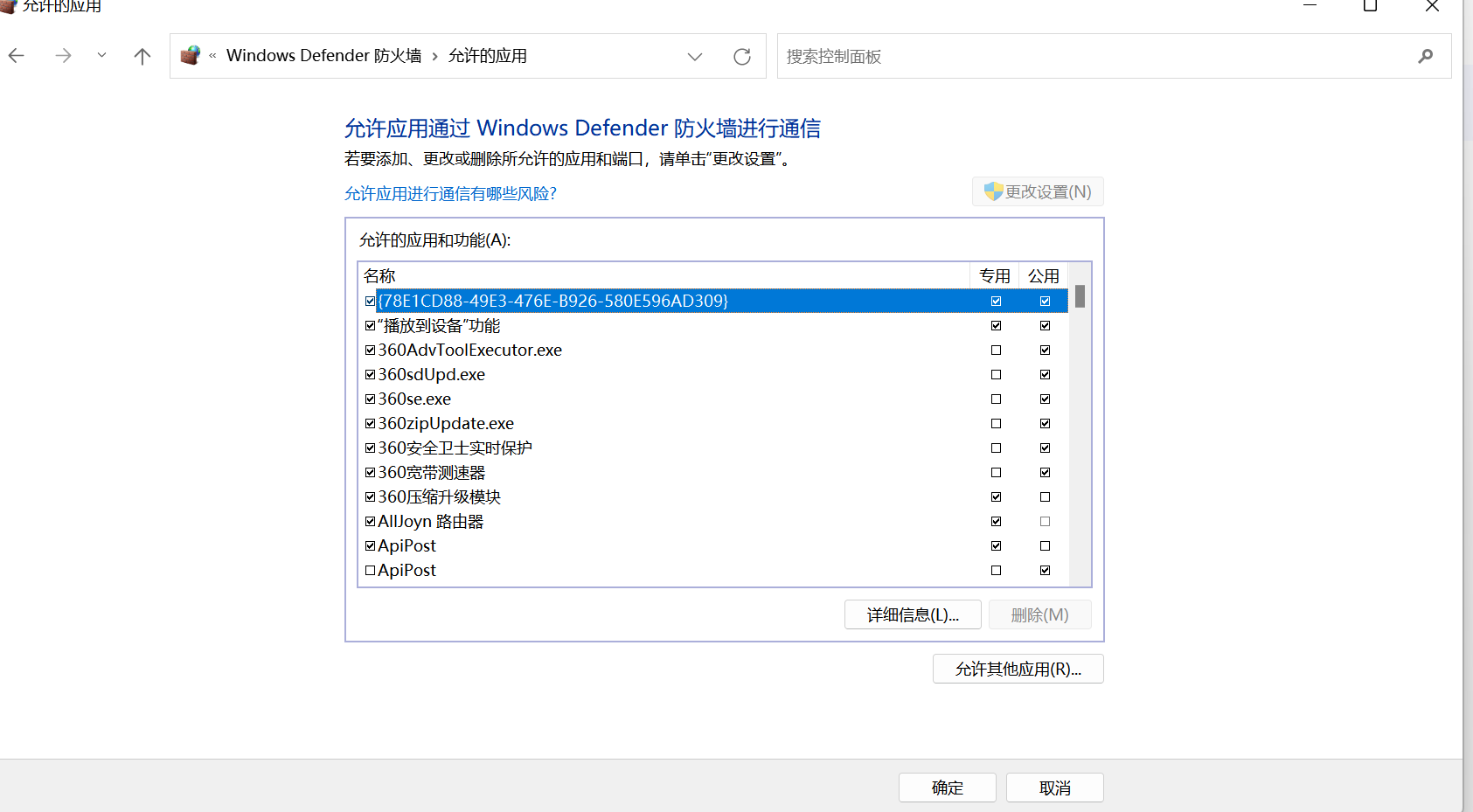This screenshot has width=1473, height=812.
Task: Toggle the name checkbox for 360sdUpd.exe
Action: point(371,374)
